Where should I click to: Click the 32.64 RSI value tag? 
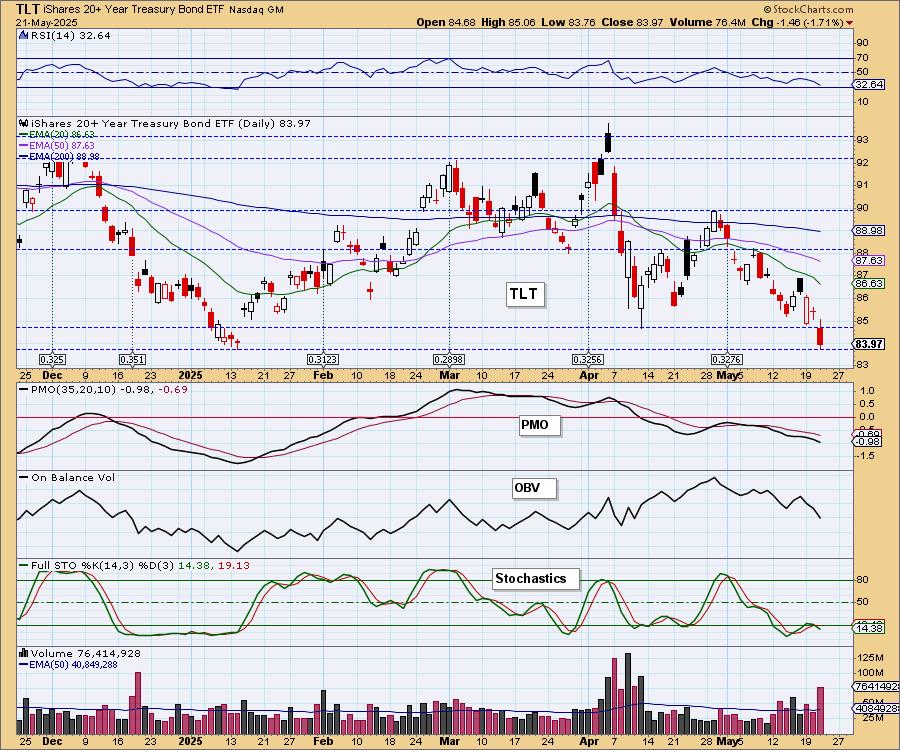pos(869,84)
